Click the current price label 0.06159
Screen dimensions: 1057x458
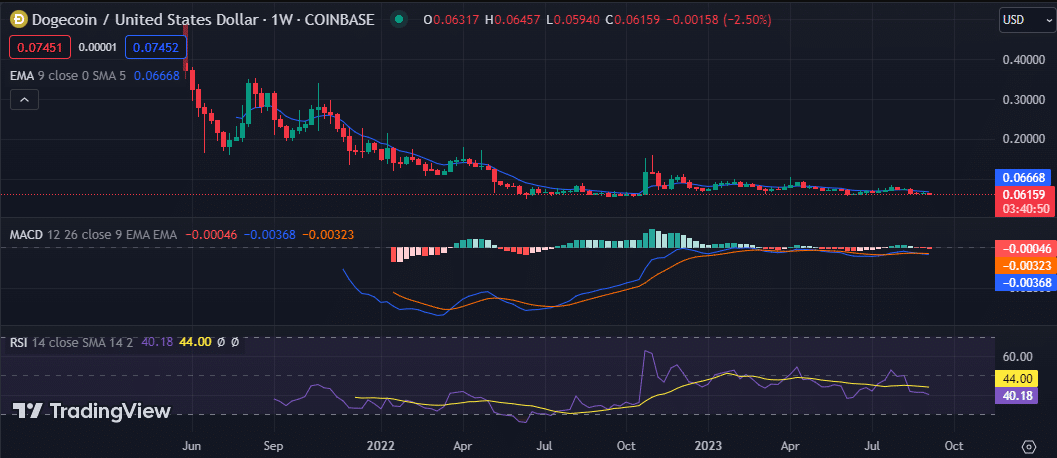1023,194
